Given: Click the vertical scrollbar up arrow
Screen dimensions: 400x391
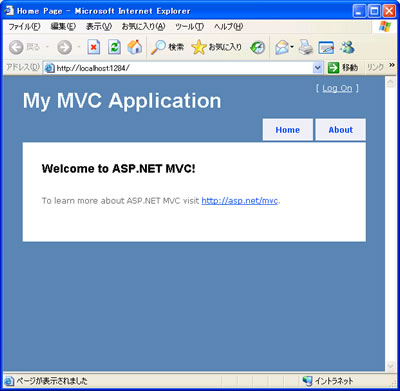Looking at the screenshot, I should (x=390, y=82).
